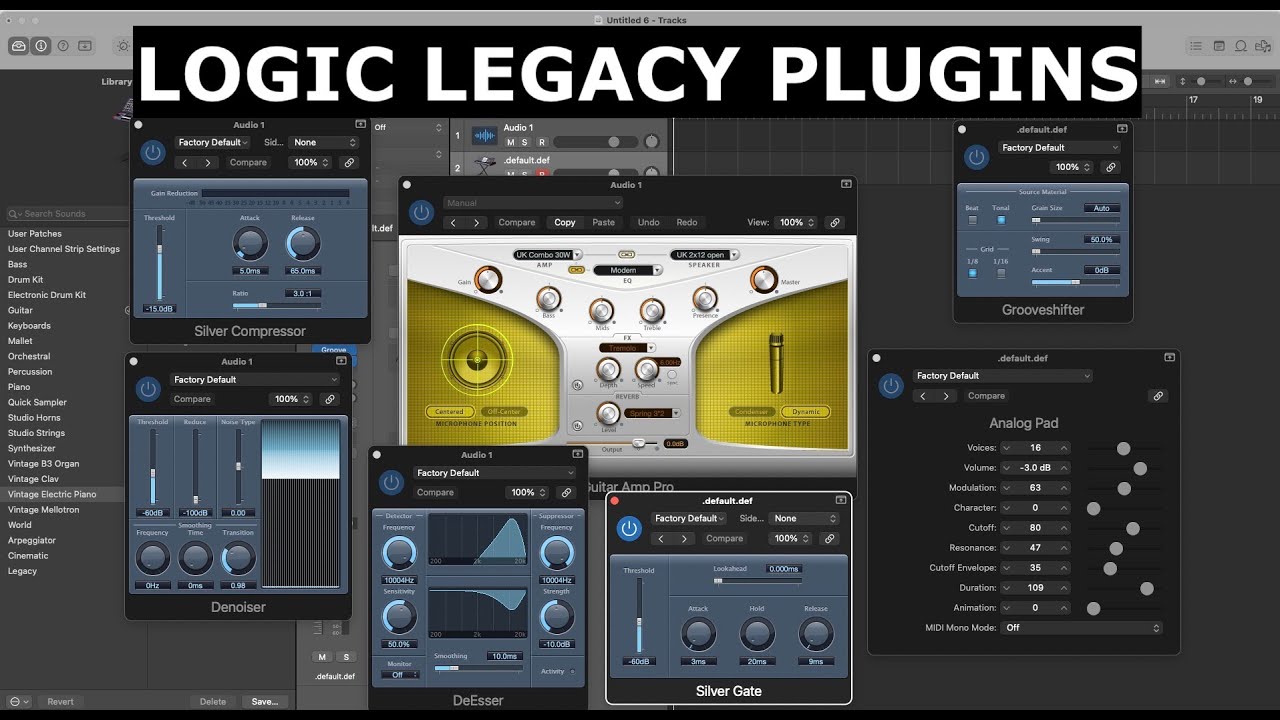
Task: Click the amp-speaker link icon in Guitar Amp Pro
Action: (x=627, y=255)
